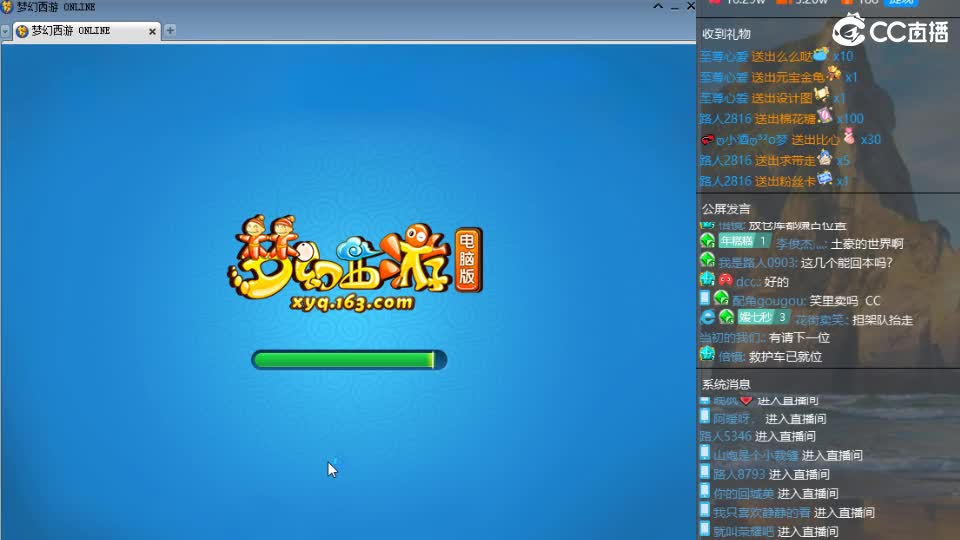The image size is (960, 540).
Task: Select the 收到礼物 section header
Action: tap(726, 34)
